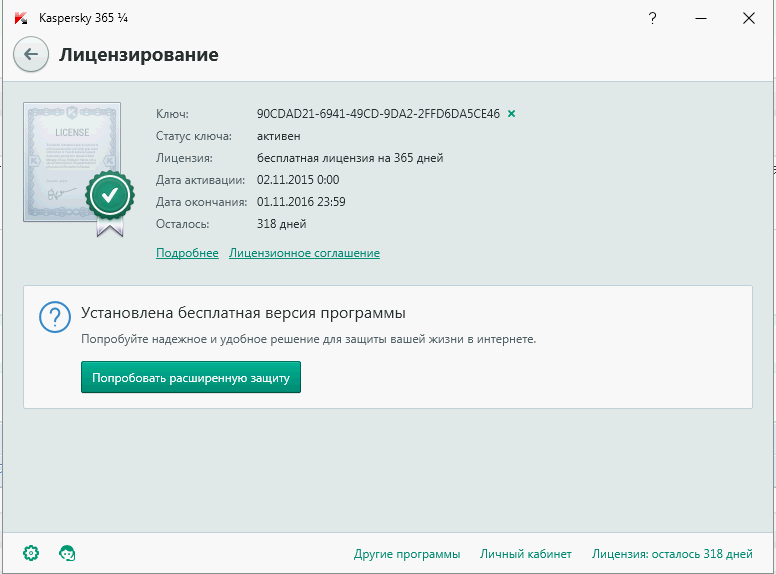The width and height of the screenshot is (776, 574).
Task: Open the Лицензионное соглашение link
Action: pos(304,253)
